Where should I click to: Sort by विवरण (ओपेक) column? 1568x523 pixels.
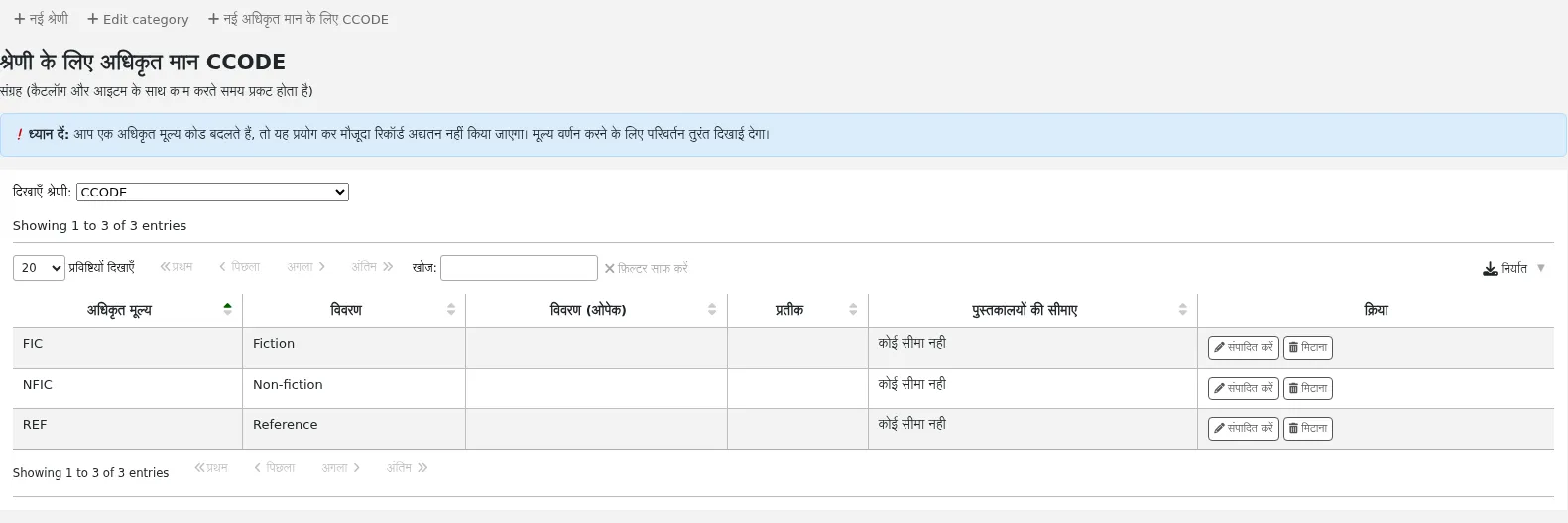pos(596,310)
